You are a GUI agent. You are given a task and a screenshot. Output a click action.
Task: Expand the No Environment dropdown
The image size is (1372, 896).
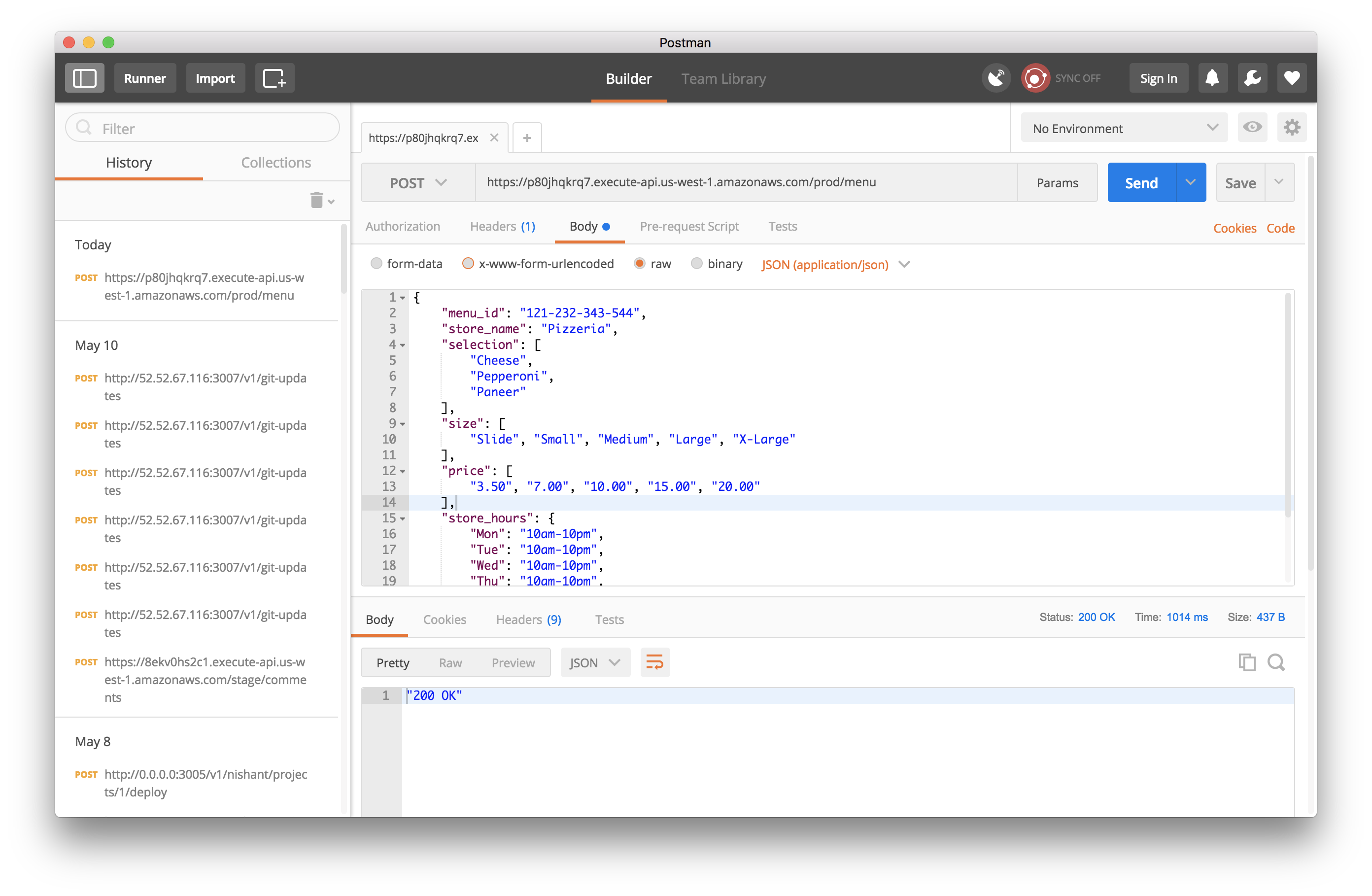tap(1124, 128)
